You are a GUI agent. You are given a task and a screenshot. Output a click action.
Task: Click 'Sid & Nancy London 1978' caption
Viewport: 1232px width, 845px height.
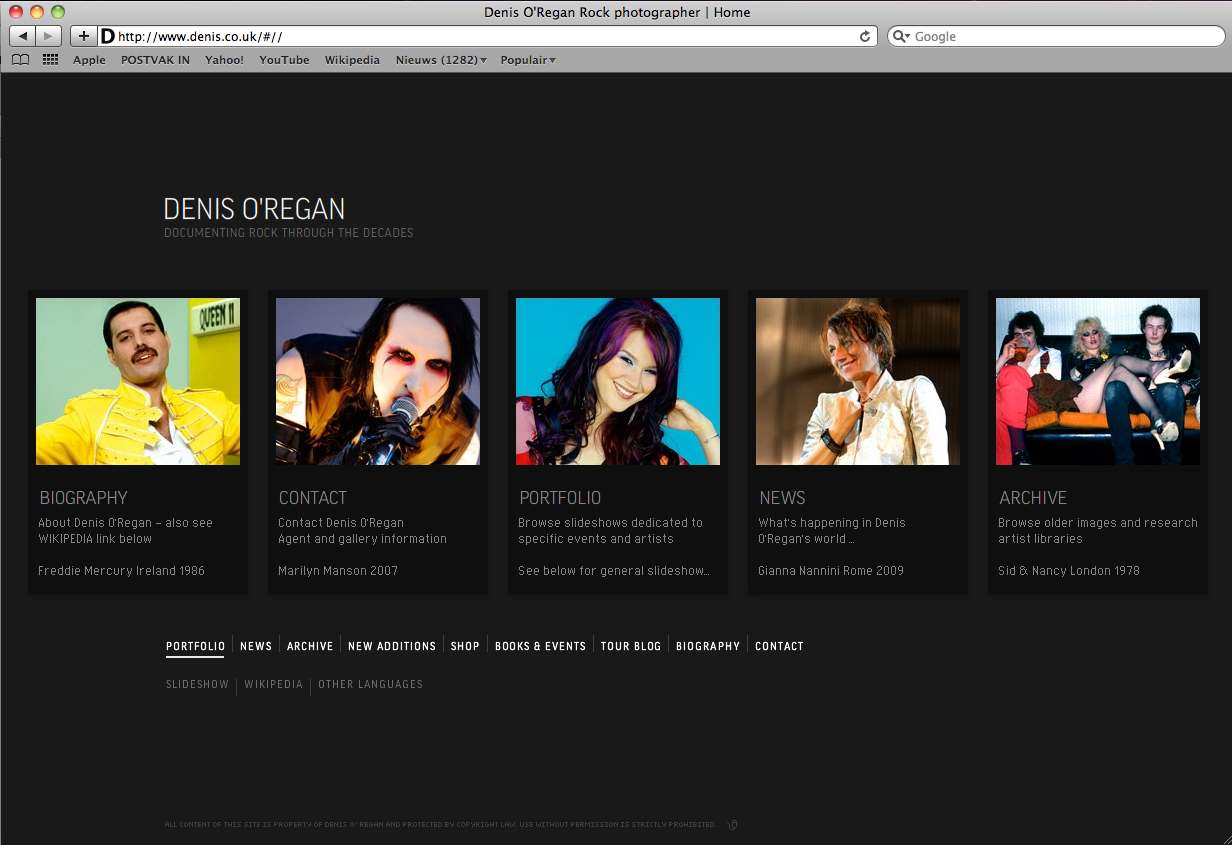click(1069, 571)
